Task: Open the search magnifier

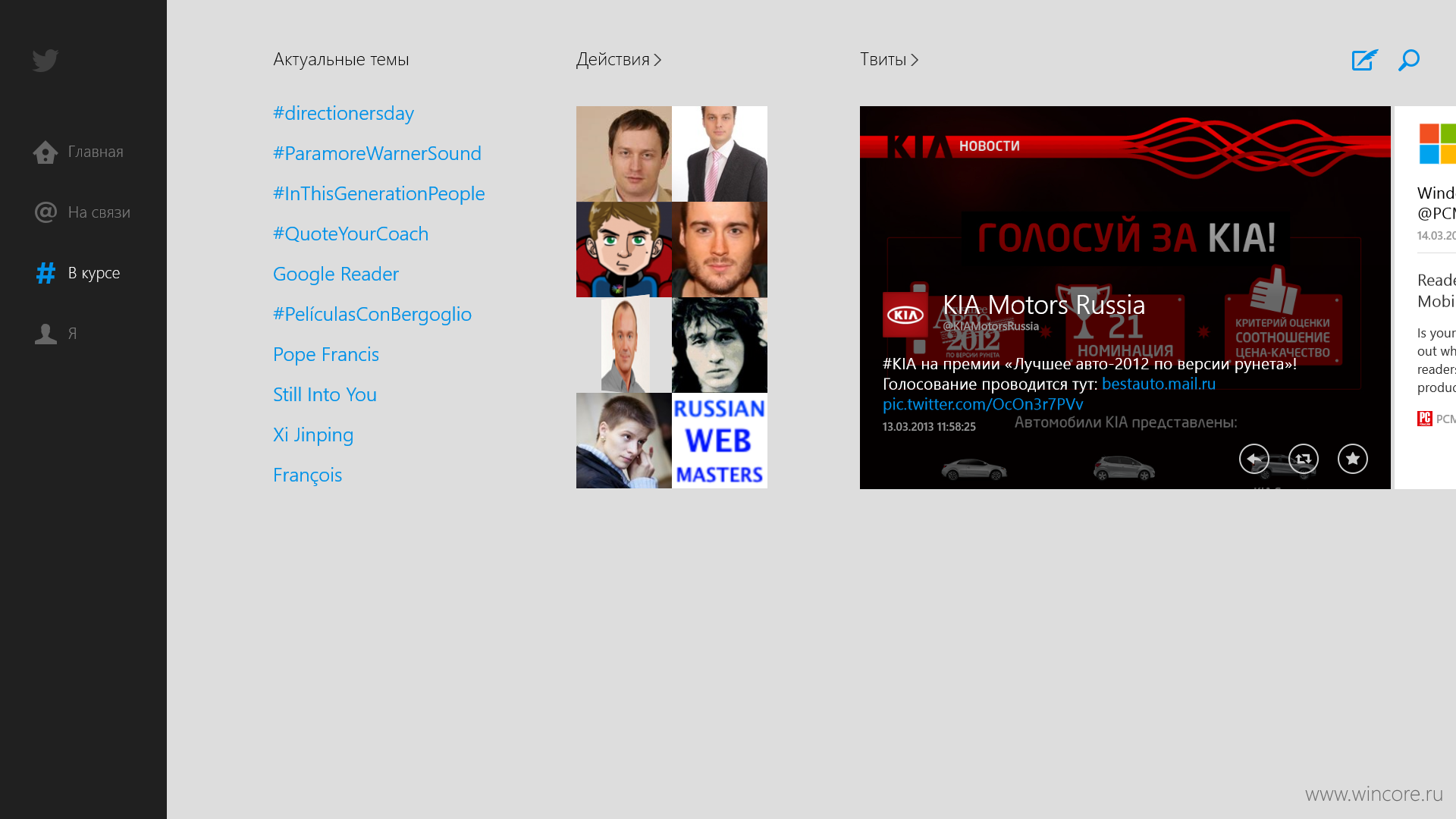Action: pos(1409,60)
